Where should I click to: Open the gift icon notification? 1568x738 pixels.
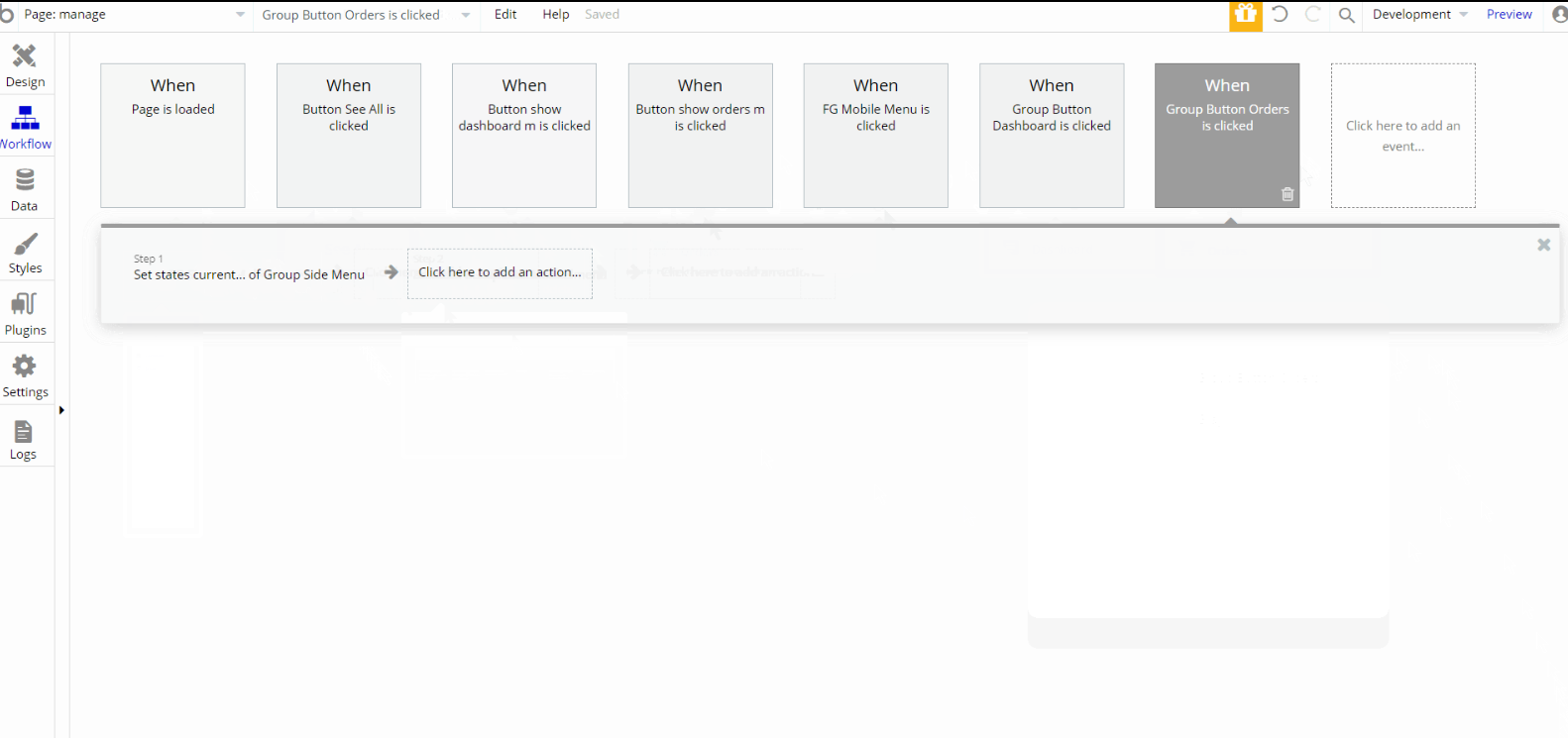[1246, 15]
